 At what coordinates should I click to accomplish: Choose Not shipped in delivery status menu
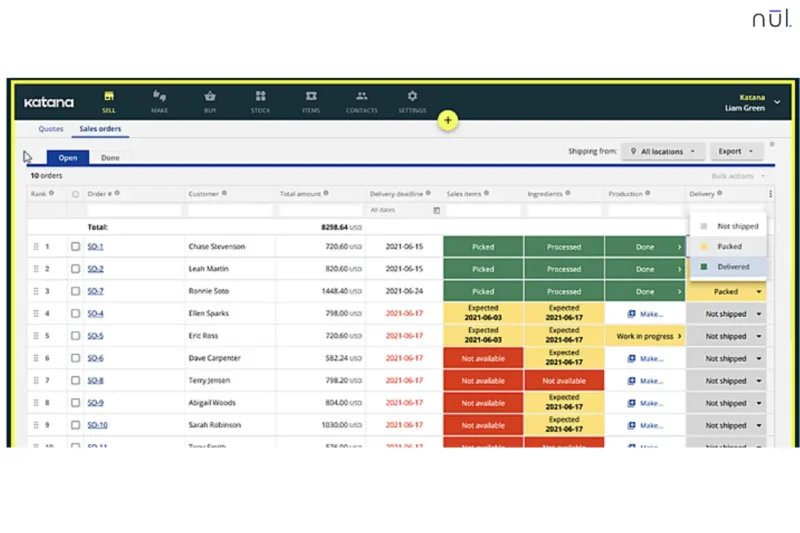(729, 226)
